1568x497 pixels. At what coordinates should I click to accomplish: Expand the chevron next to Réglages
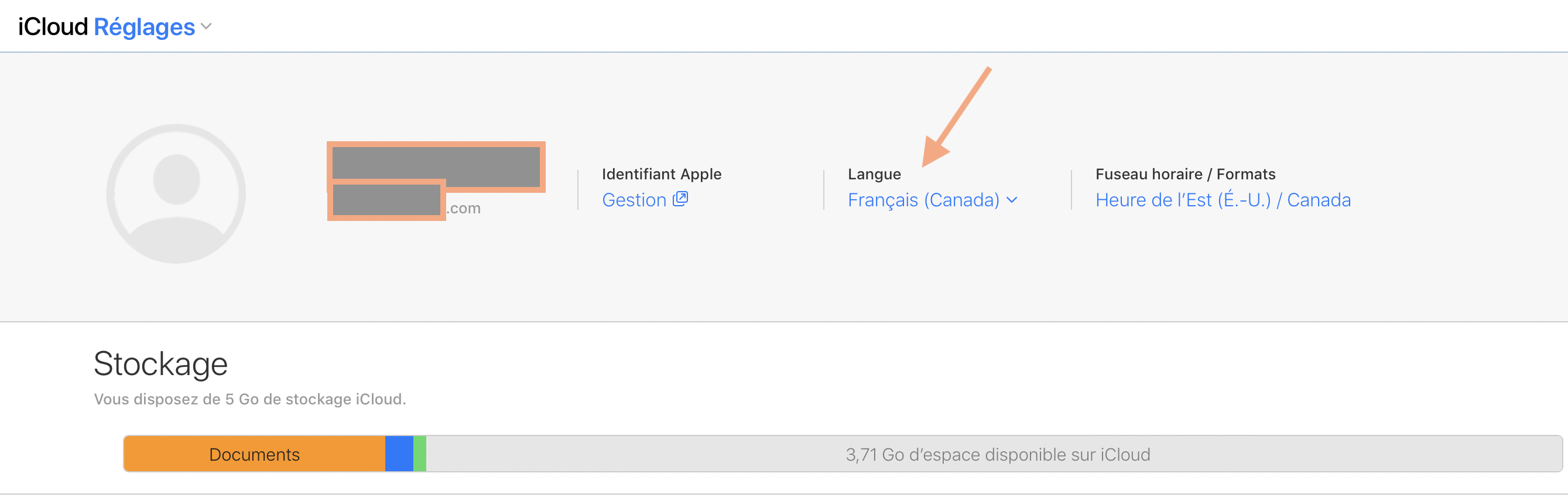206,27
